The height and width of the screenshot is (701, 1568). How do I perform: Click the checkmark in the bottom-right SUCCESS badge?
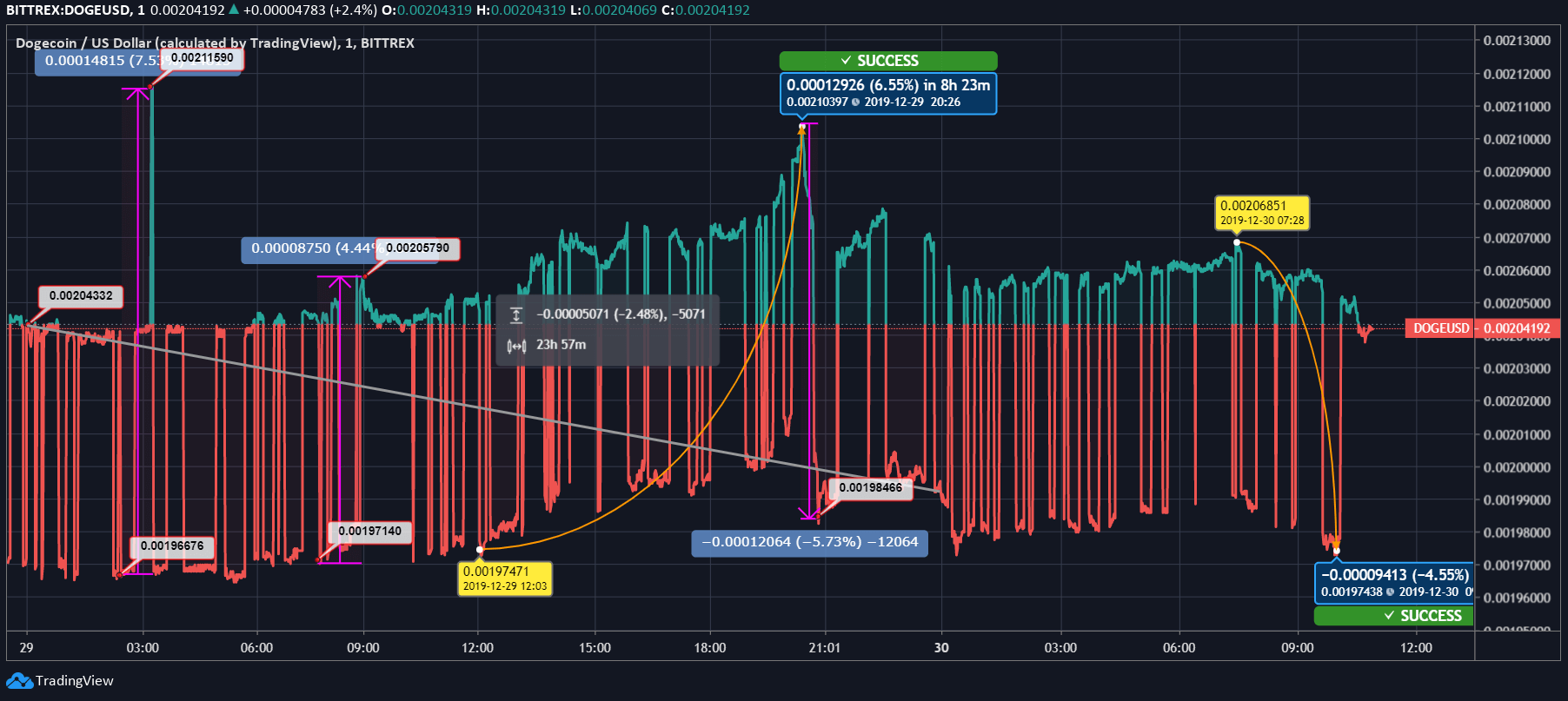pyautogui.click(x=1389, y=616)
